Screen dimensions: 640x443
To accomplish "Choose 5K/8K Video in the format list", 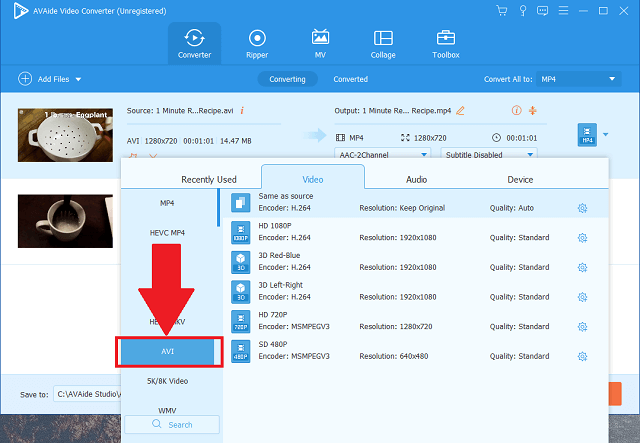I will pos(167,381).
